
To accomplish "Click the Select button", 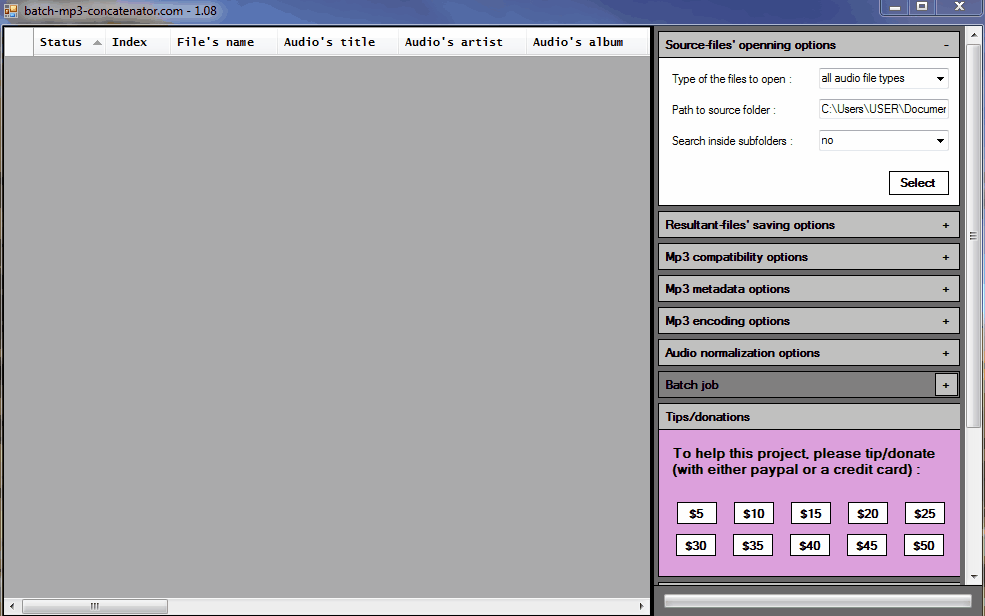I will (x=918, y=183).
